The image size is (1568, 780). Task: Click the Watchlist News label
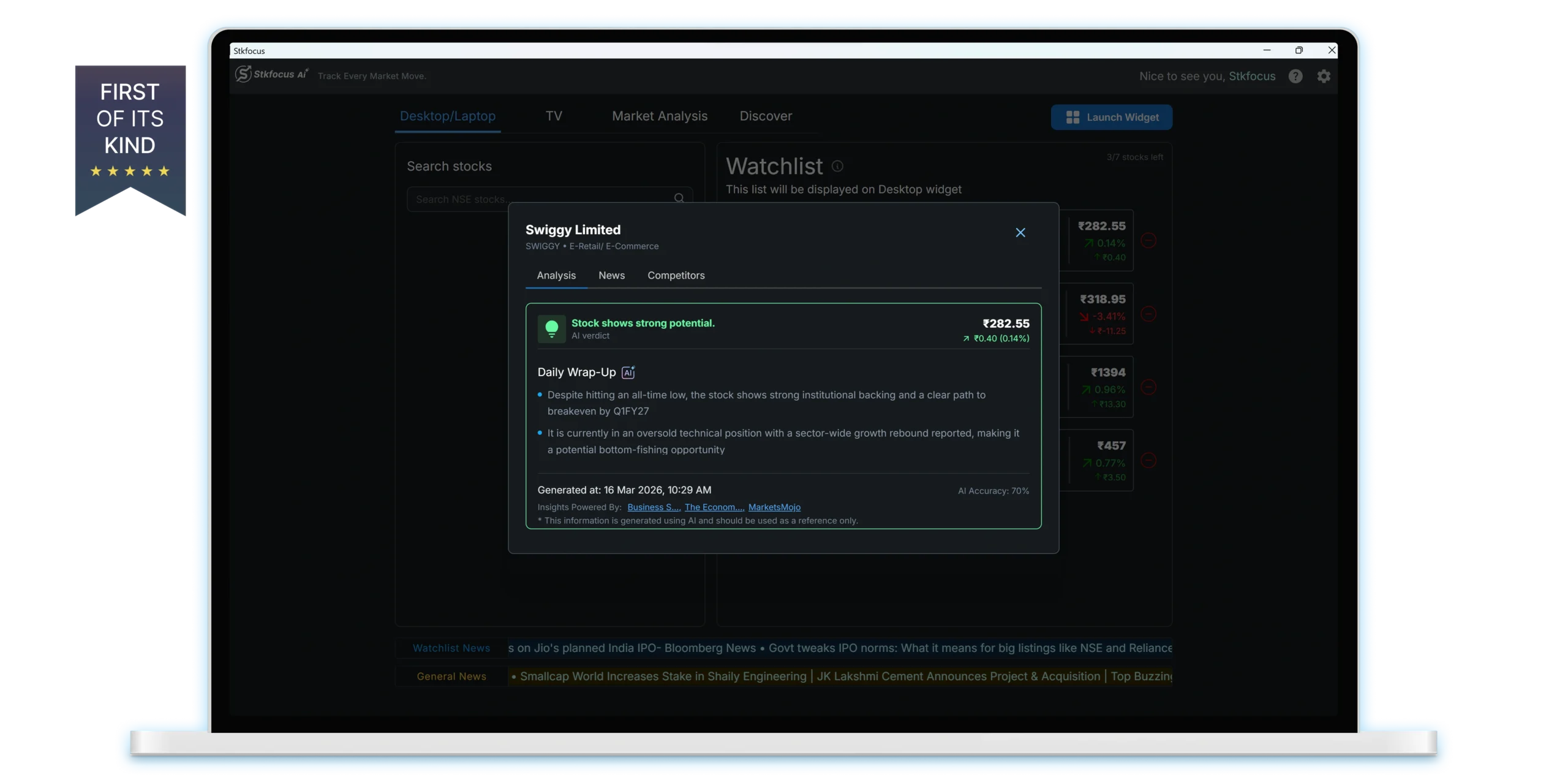tap(451, 648)
